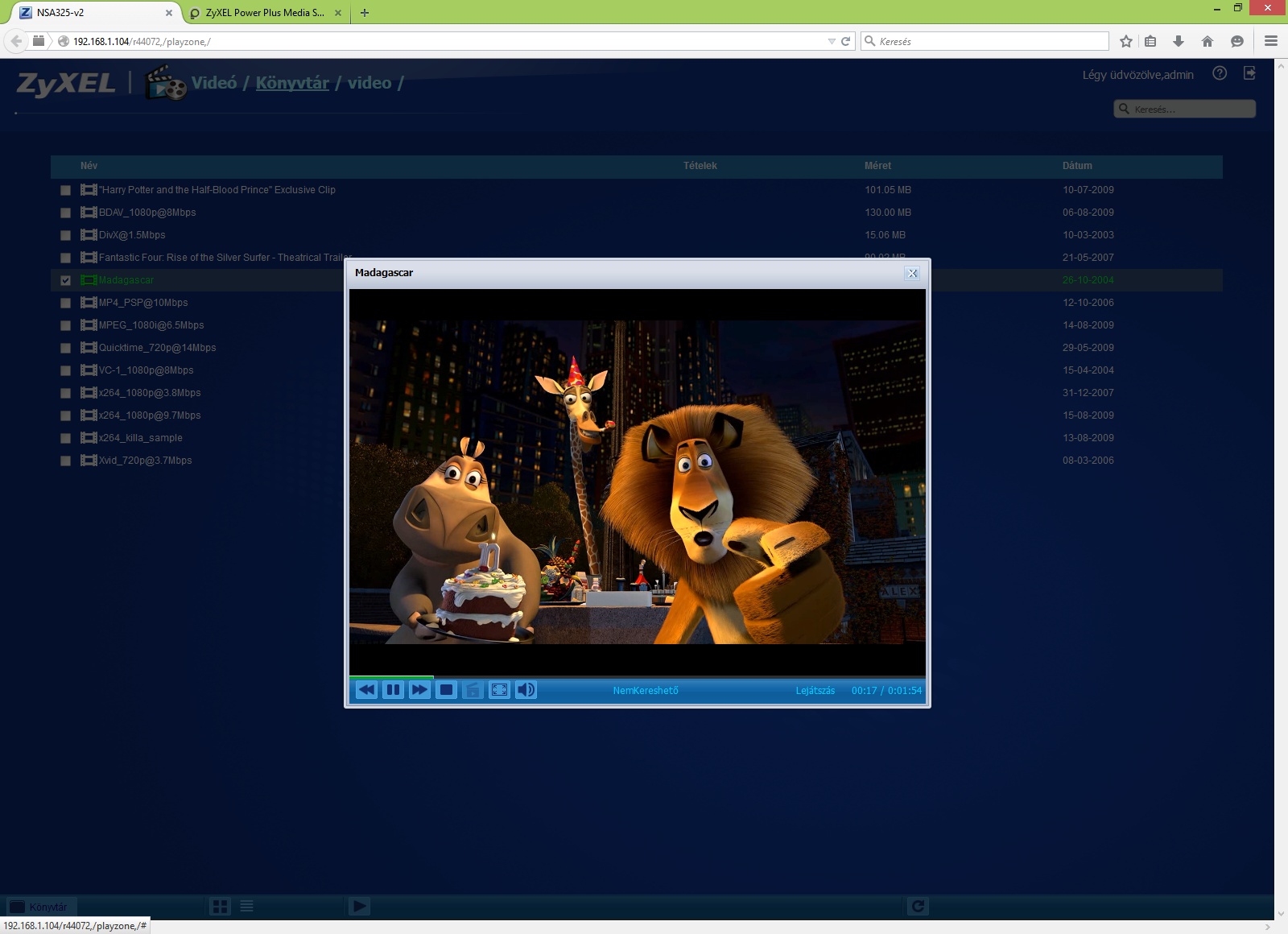The image size is (1288, 934).
Task: Tick the Fantastic Four trailer checkbox
Action: click(x=65, y=258)
